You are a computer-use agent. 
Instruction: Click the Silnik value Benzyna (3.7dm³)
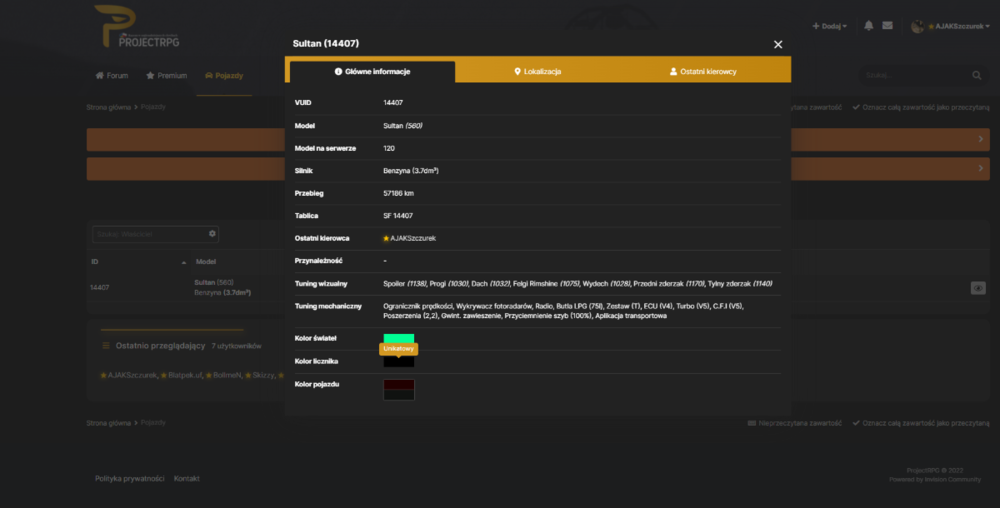(411, 171)
